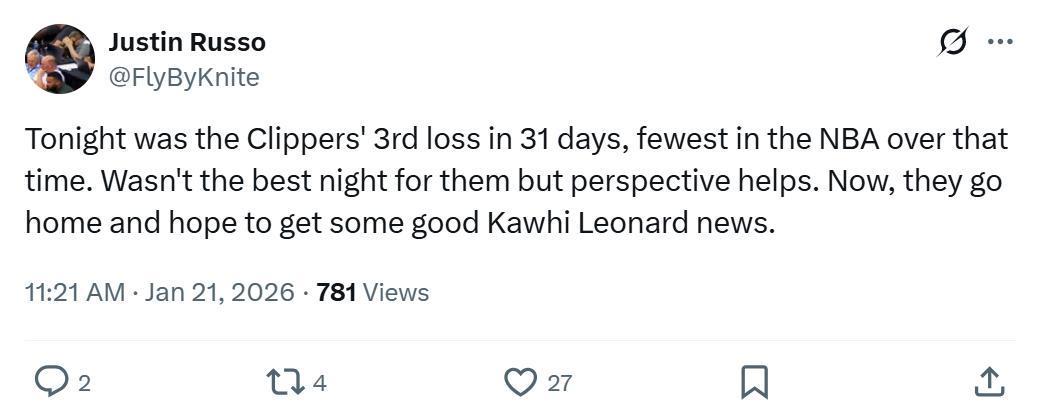This screenshot has height=420, width=1040.
Task: Click the 11:21 AM timestamp
Action: tap(75, 292)
